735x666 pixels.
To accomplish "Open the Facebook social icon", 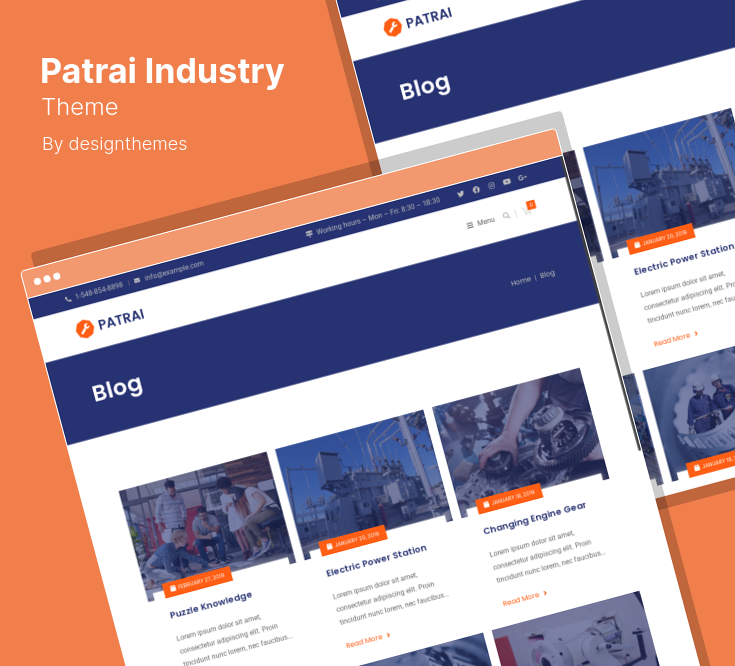I will [476, 190].
